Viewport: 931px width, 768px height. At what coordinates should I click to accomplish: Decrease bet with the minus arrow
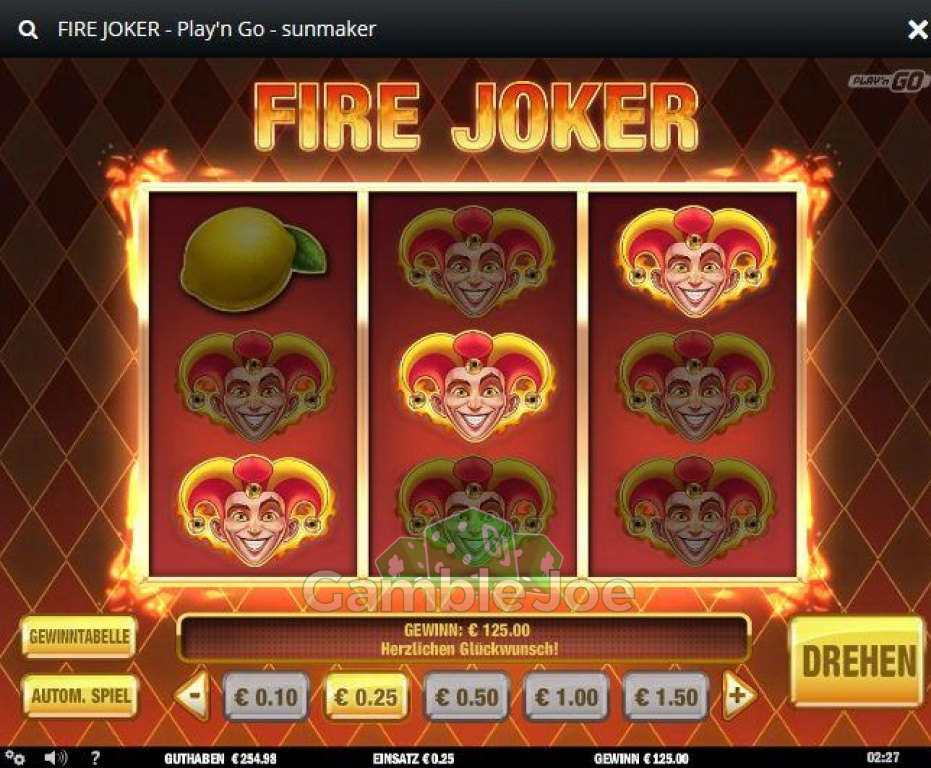193,695
